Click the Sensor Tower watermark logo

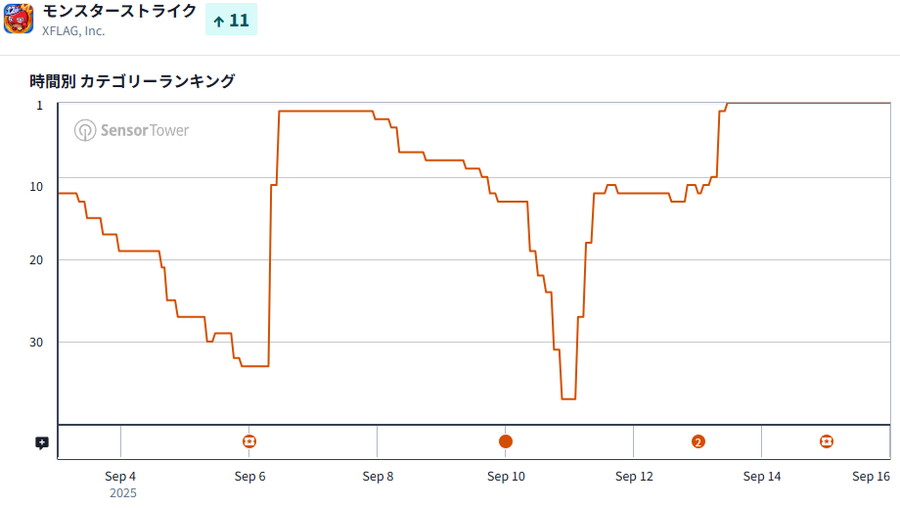(x=131, y=130)
